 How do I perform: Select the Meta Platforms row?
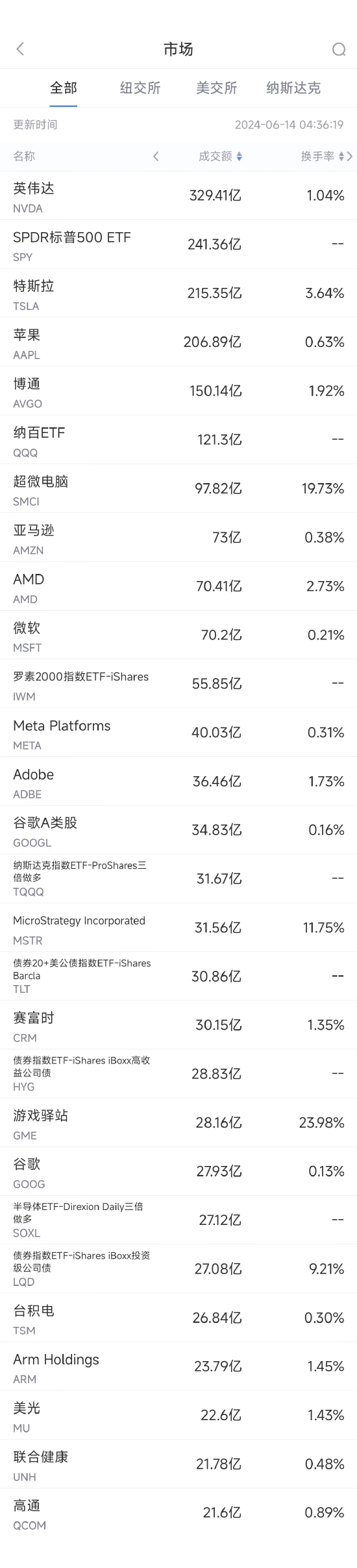tap(178, 733)
